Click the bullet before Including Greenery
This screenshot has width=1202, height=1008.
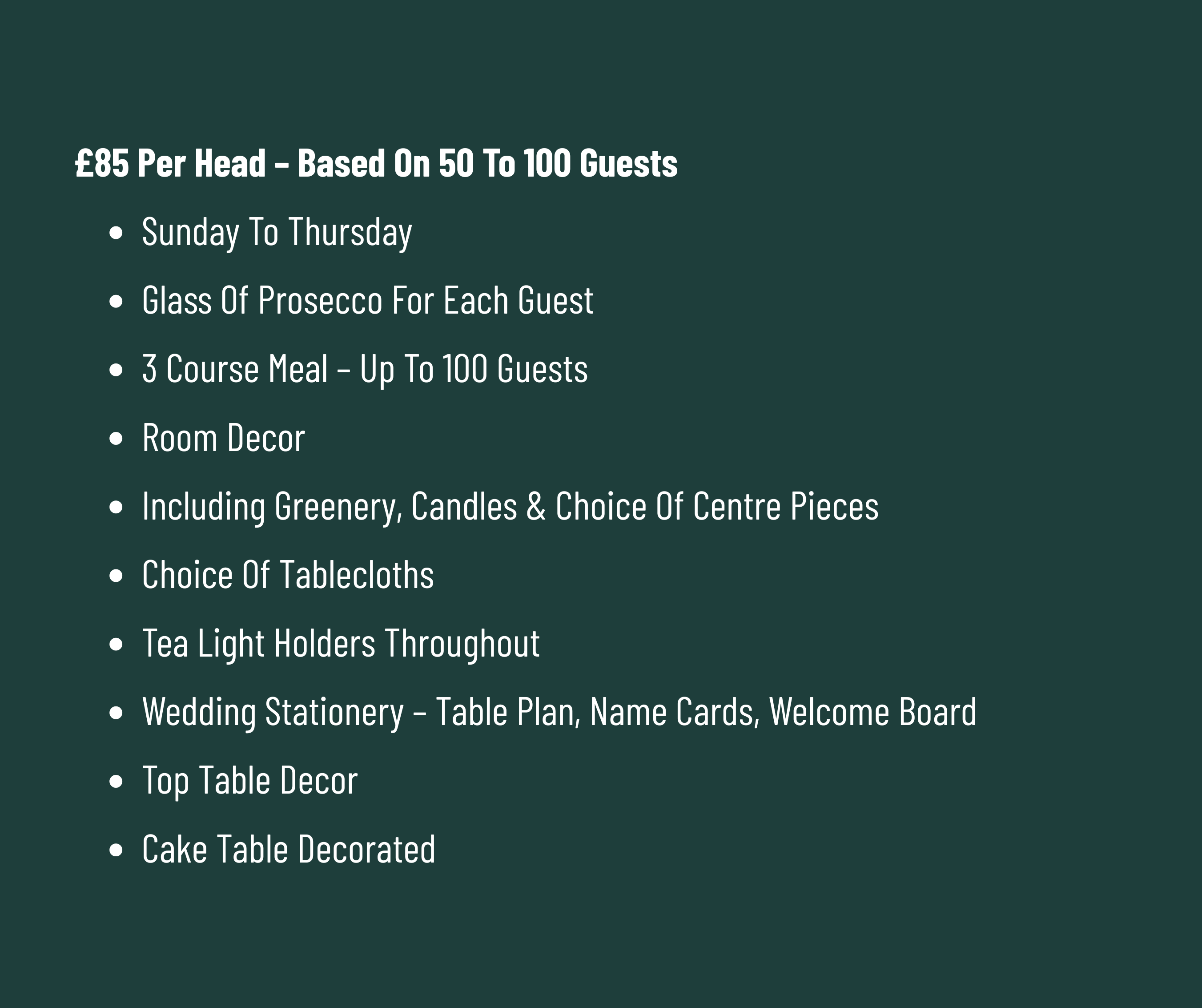point(116,507)
